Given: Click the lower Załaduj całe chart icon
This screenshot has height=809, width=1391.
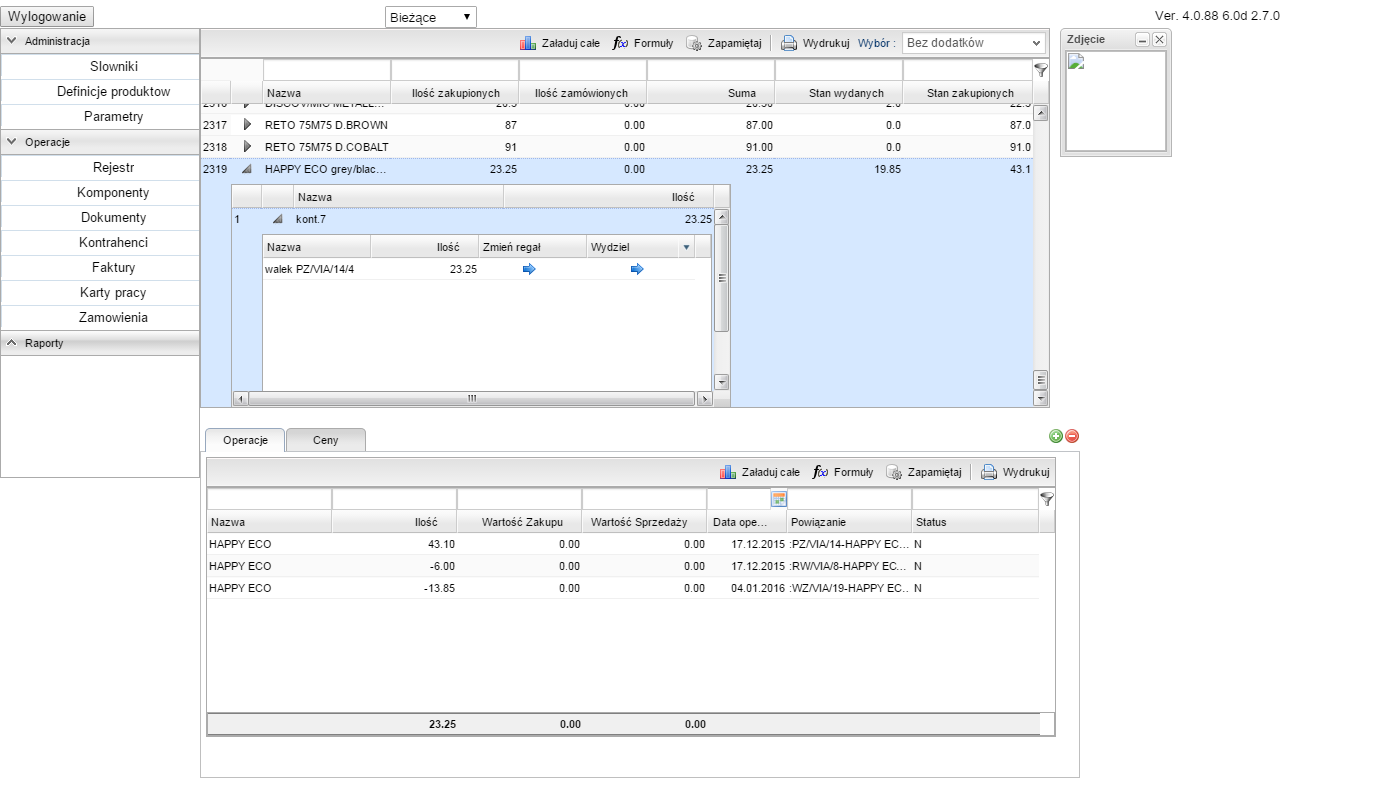Looking at the screenshot, I should click(728, 472).
